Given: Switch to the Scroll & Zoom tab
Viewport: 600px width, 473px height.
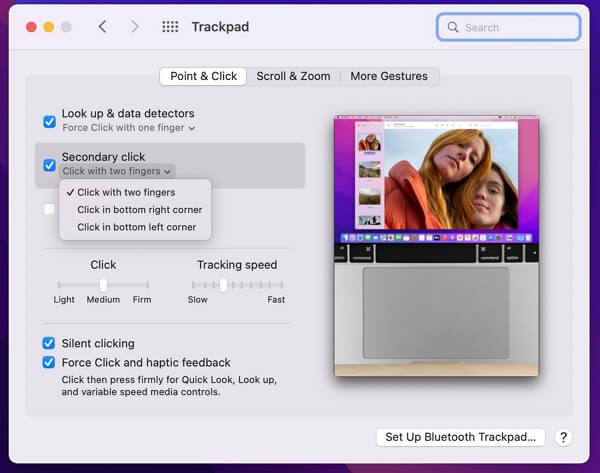Looking at the screenshot, I should tap(293, 76).
